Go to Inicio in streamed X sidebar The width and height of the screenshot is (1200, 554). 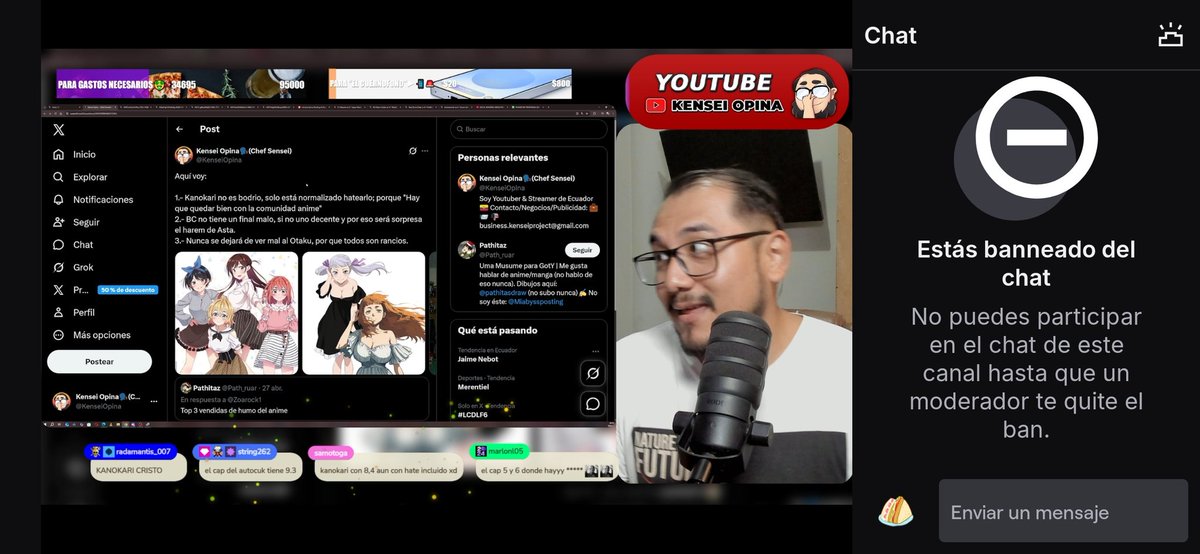pos(84,155)
